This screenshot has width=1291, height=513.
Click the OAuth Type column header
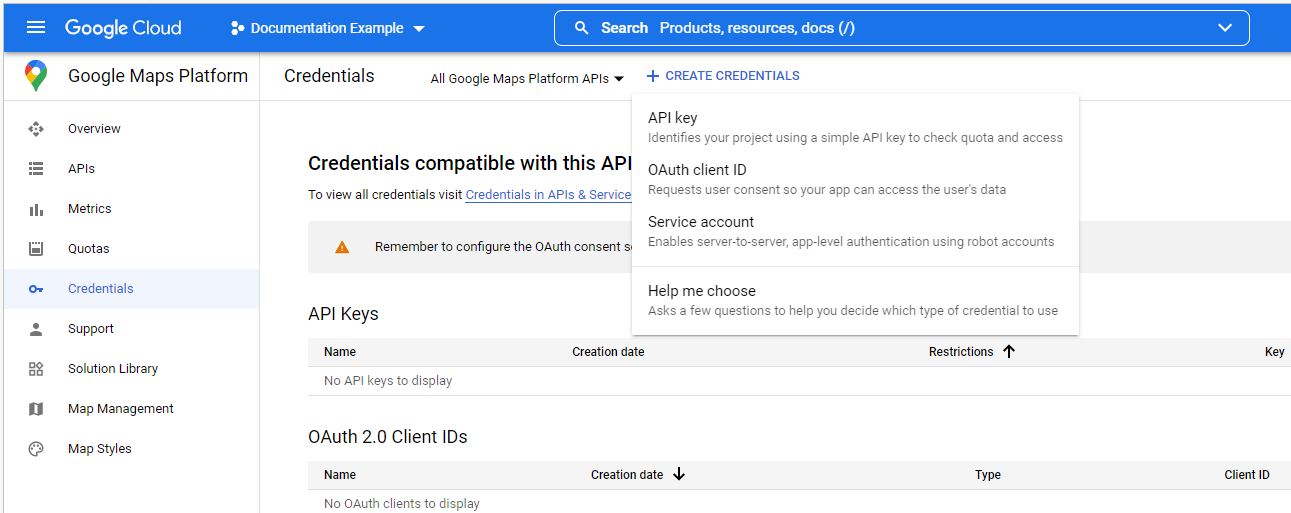click(988, 475)
